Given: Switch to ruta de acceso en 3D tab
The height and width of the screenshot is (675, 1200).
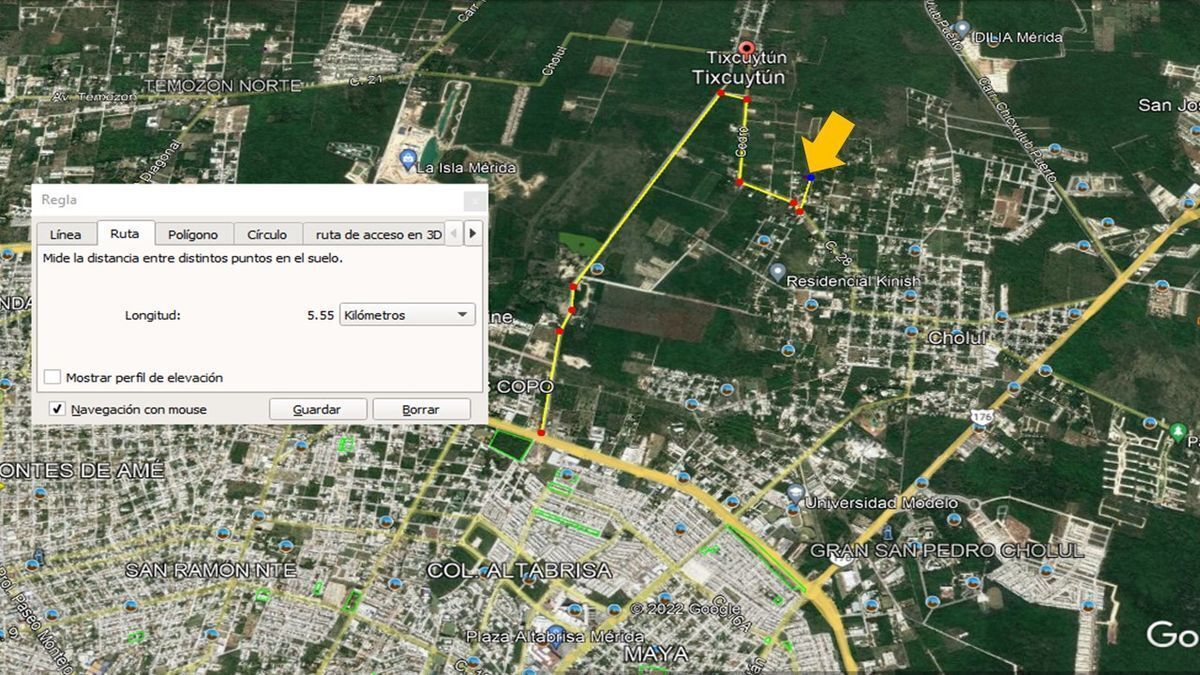Looking at the screenshot, I should pyautogui.click(x=378, y=234).
